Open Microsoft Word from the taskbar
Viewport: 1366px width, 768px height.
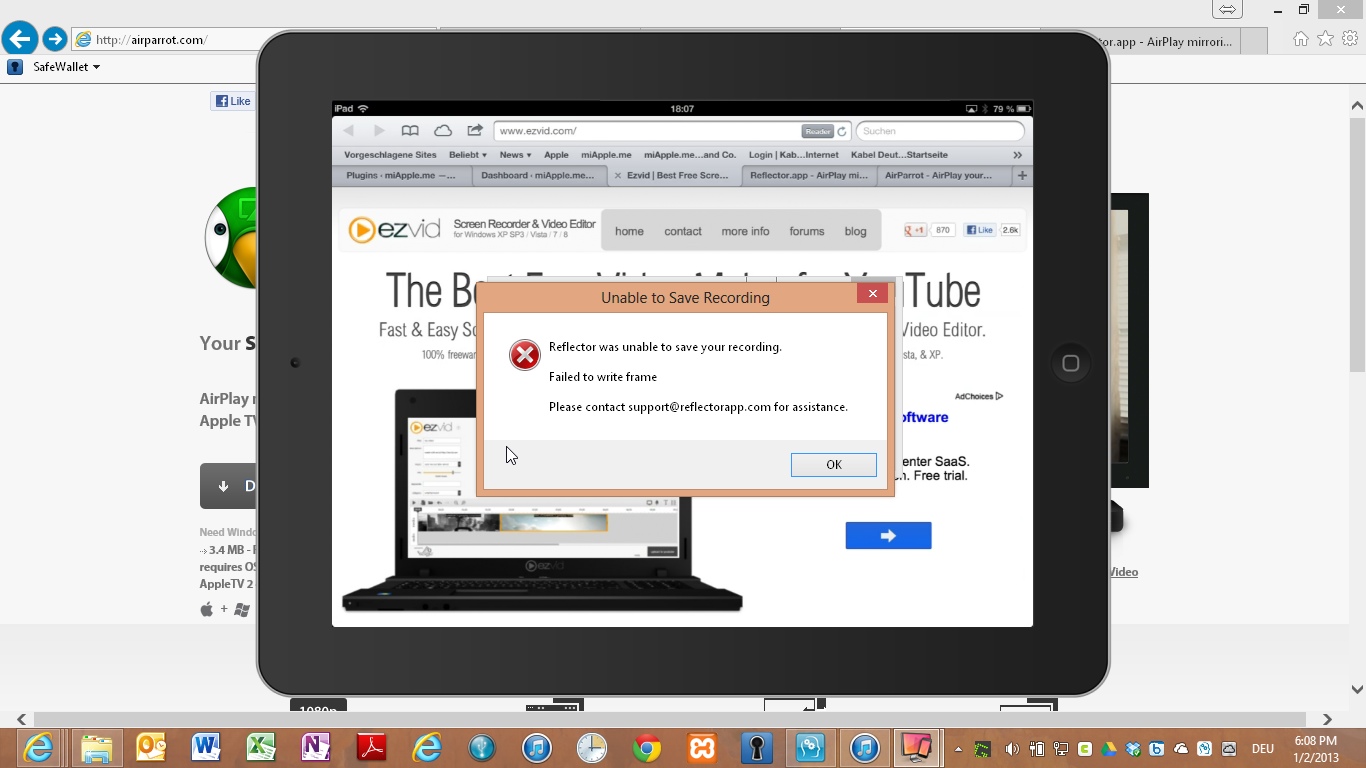tap(206, 748)
